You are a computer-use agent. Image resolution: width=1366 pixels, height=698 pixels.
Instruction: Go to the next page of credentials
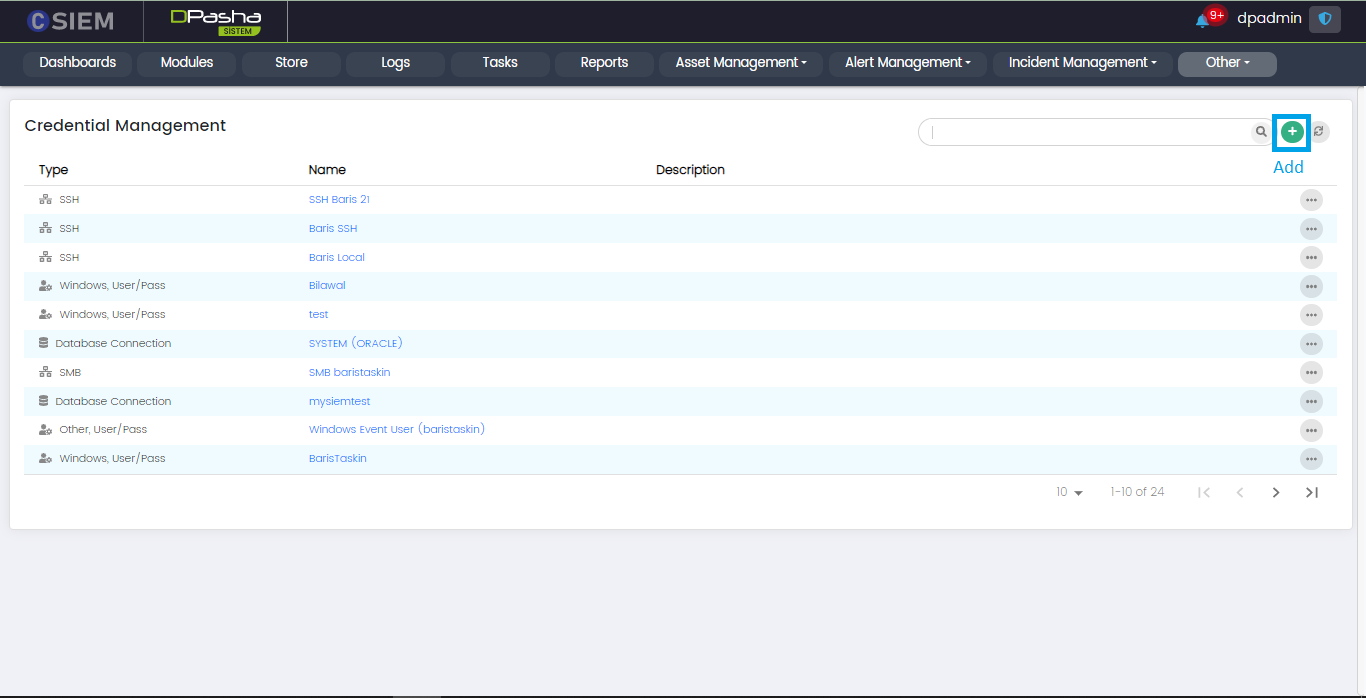pyautogui.click(x=1276, y=492)
